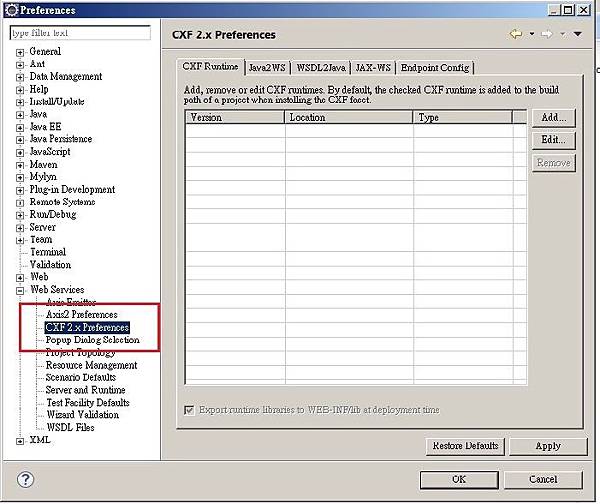Dismiss dialog with Cancel button
This screenshot has width=600, height=504.
click(543, 480)
